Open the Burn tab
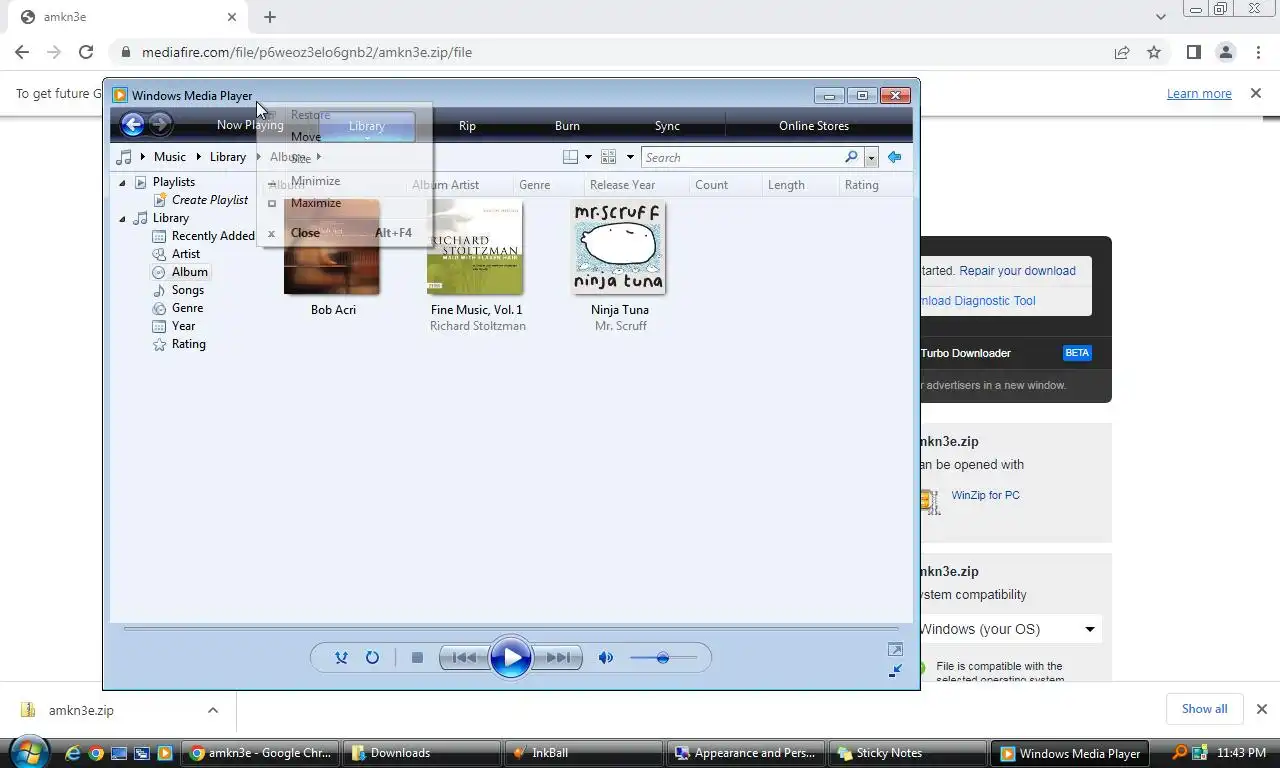Screen dimensions: 1280x768 click(x=567, y=126)
